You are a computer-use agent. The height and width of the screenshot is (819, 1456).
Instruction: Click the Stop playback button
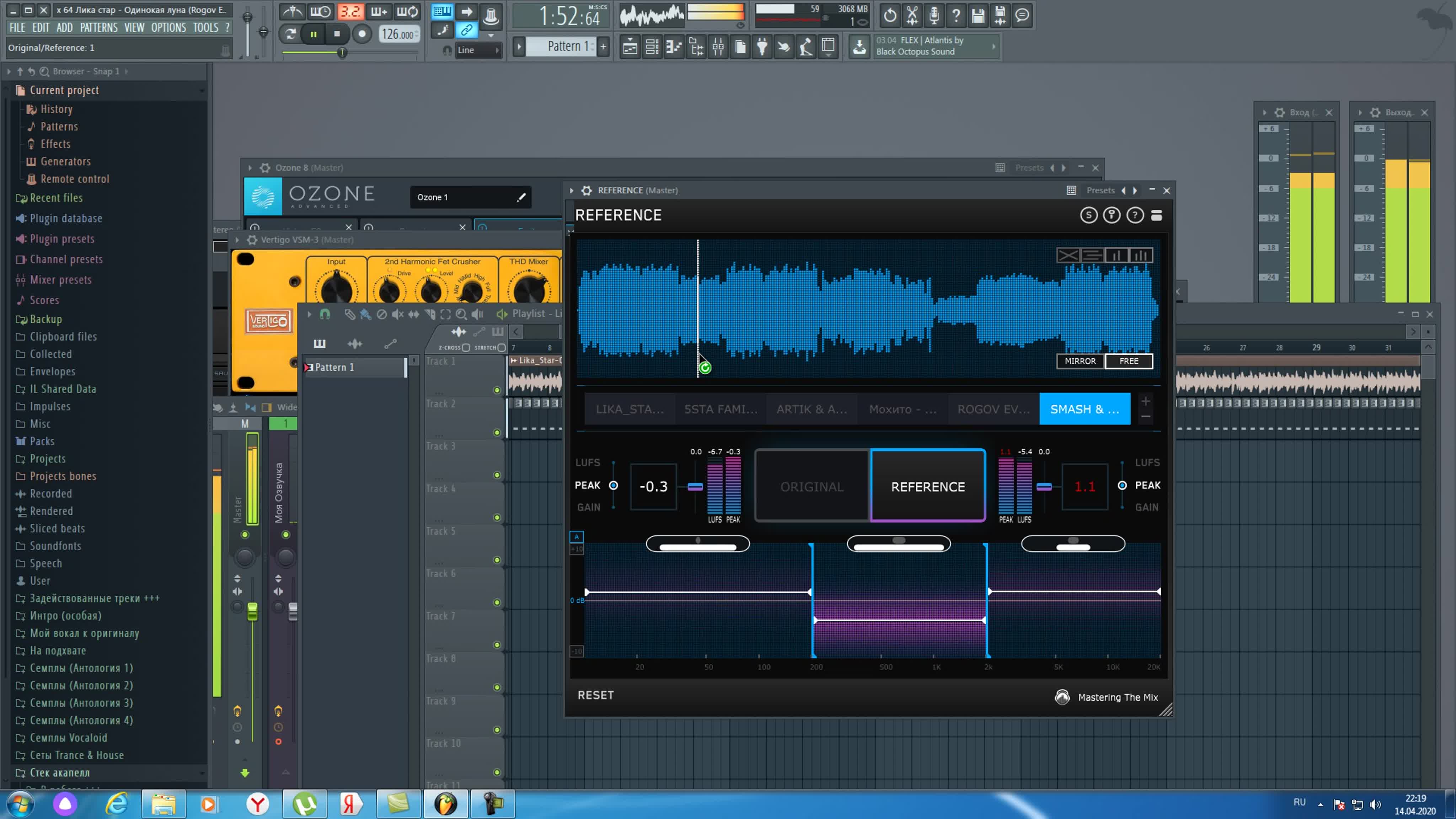337,34
